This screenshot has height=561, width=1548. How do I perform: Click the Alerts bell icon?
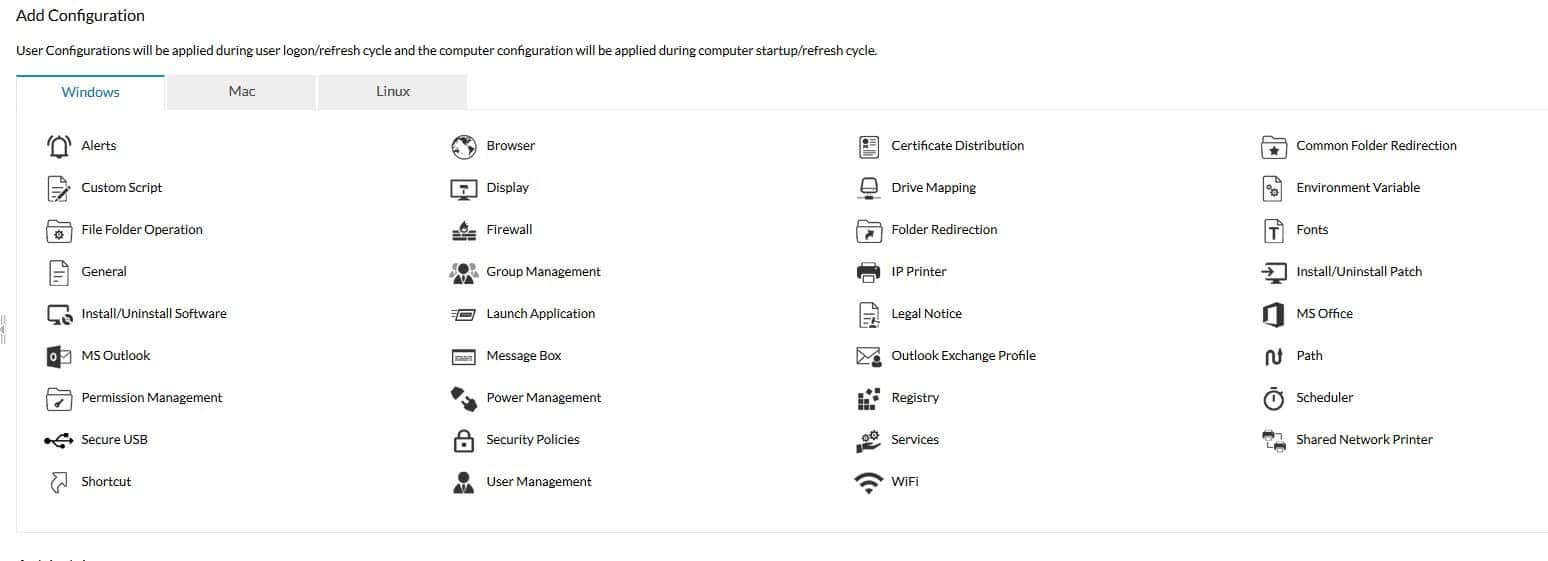[59, 146]
